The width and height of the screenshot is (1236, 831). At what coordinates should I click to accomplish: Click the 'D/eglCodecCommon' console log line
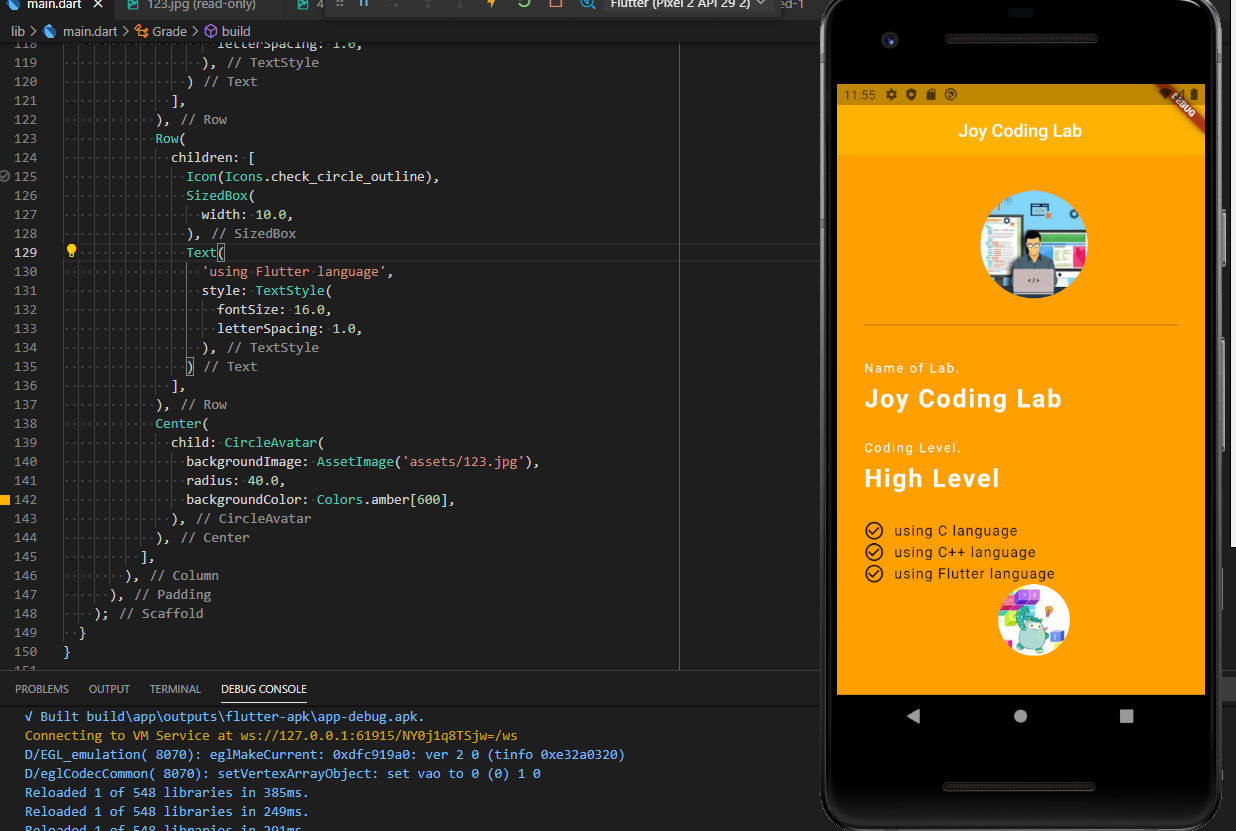click(283, 773)
